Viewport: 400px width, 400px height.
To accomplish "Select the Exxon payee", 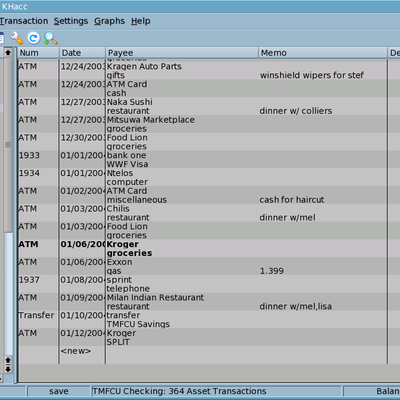I will [x=119, y=262].
